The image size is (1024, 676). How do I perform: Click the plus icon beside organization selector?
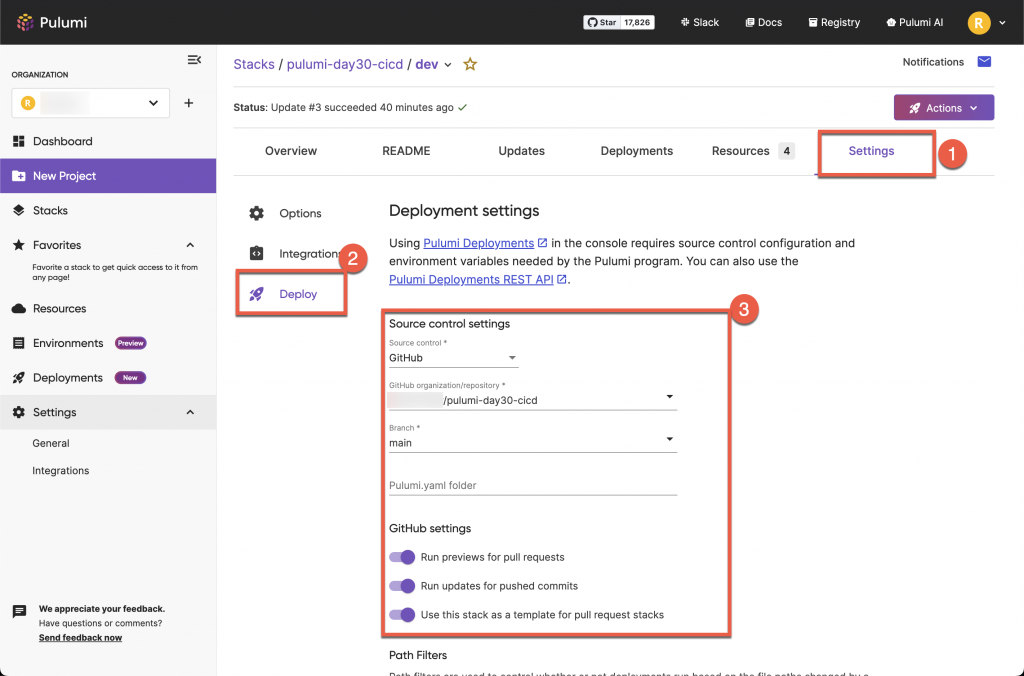tap(188, 103)
